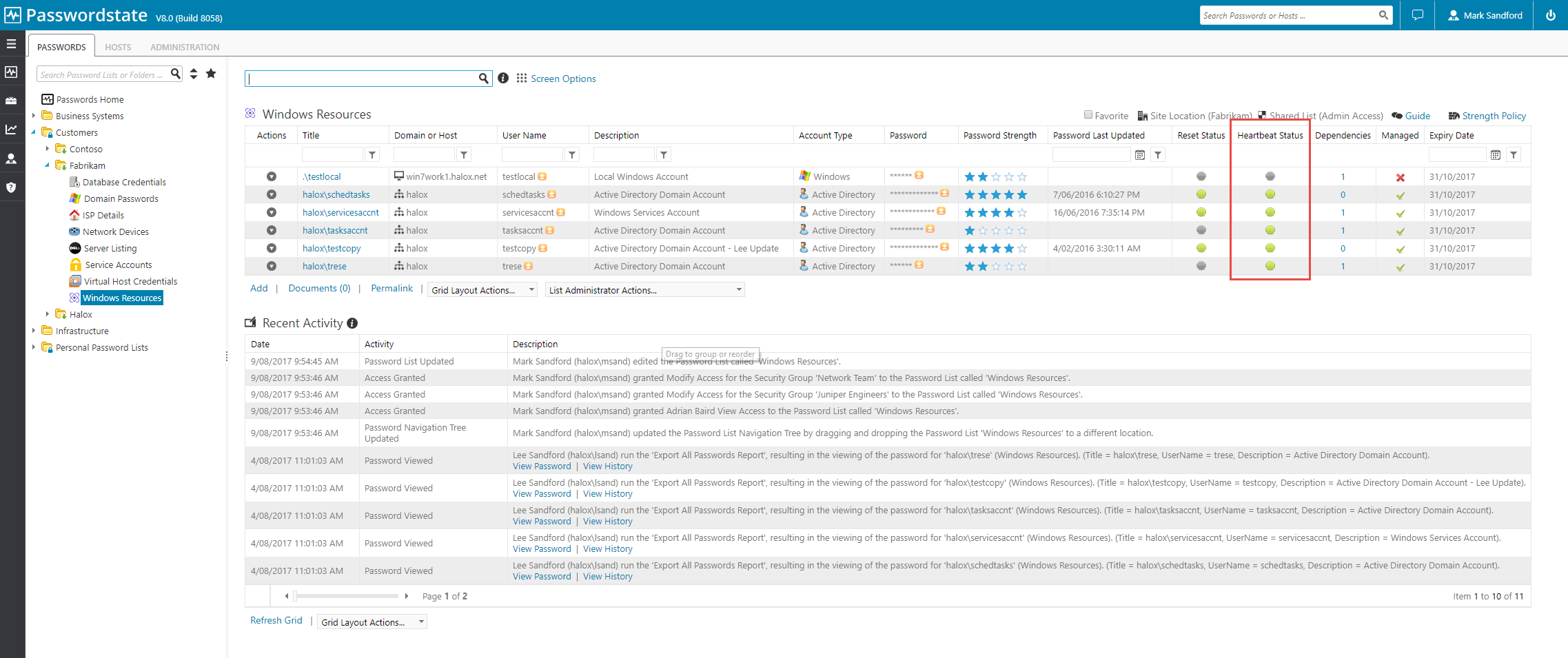1568x658 pixels.
Task: Click the Recent Activity pager slider
Action: (295, 595)
